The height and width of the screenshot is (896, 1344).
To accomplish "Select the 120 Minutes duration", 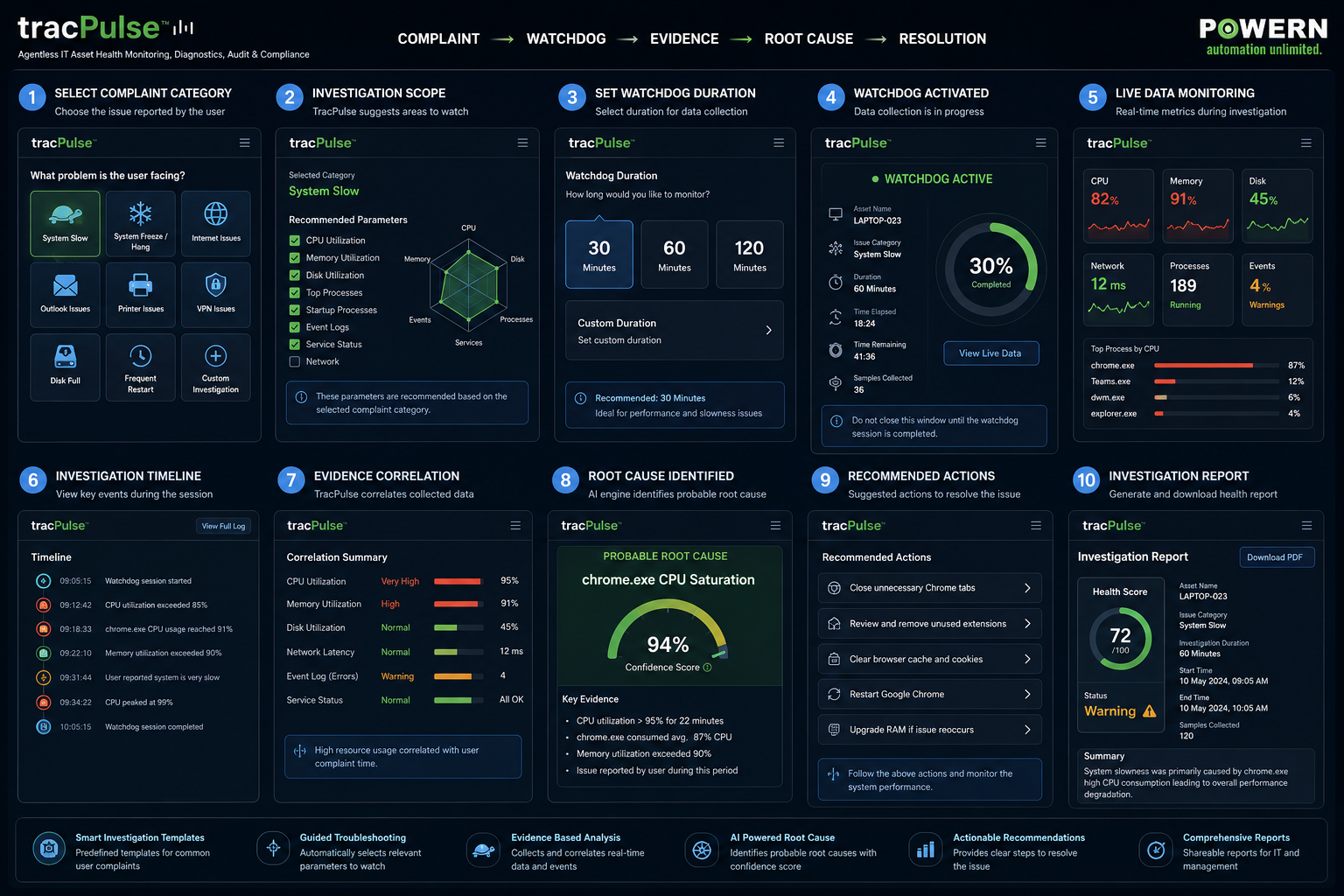I will coord(750,255).
